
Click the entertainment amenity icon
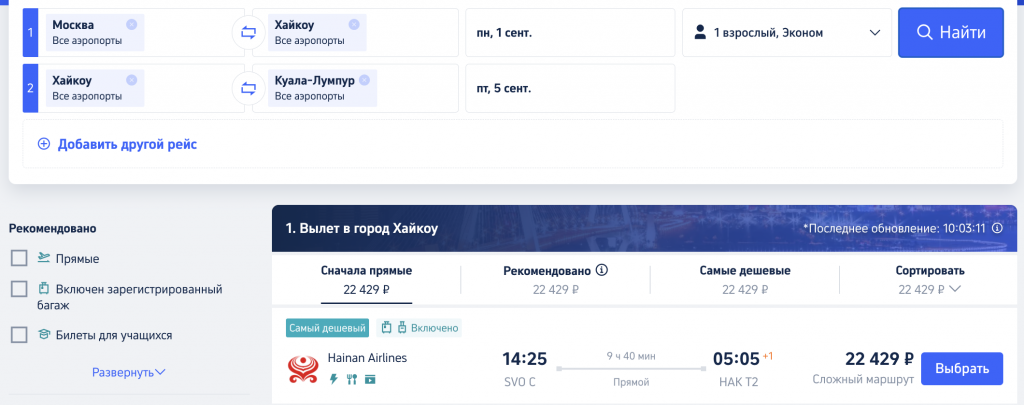coord(370,379)
